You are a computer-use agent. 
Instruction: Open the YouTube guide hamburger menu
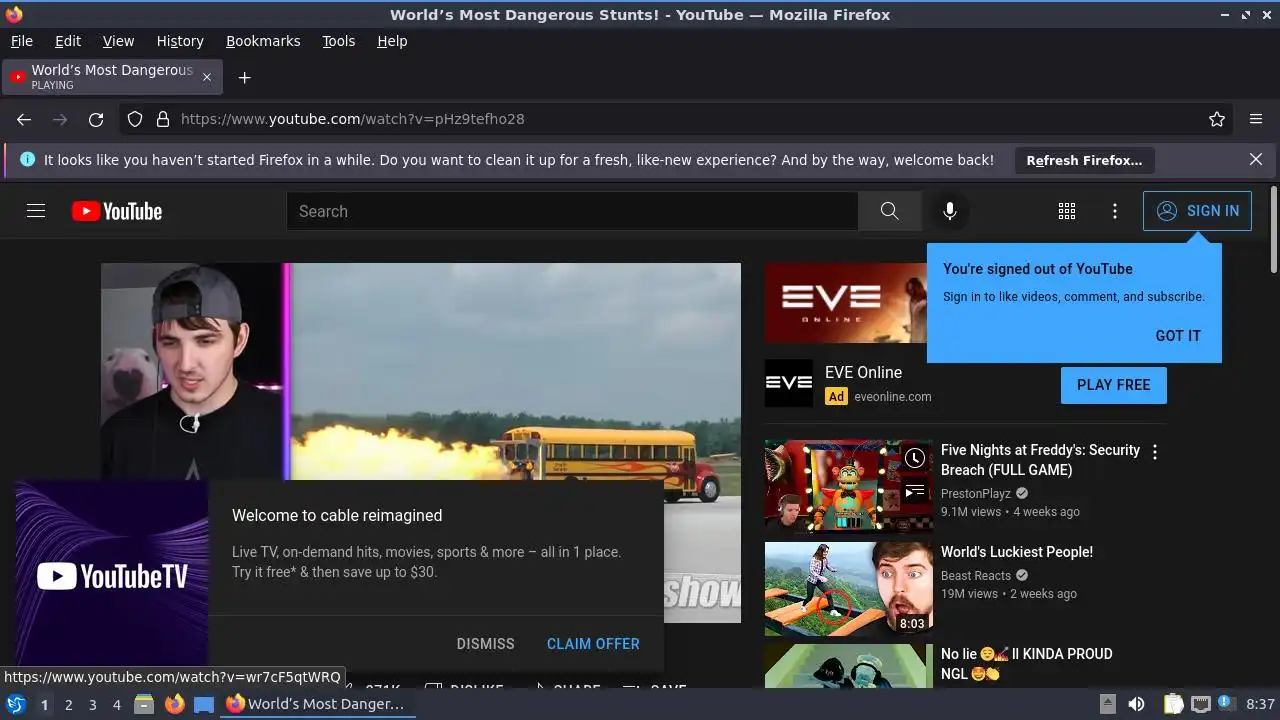[x=36, y=211]
